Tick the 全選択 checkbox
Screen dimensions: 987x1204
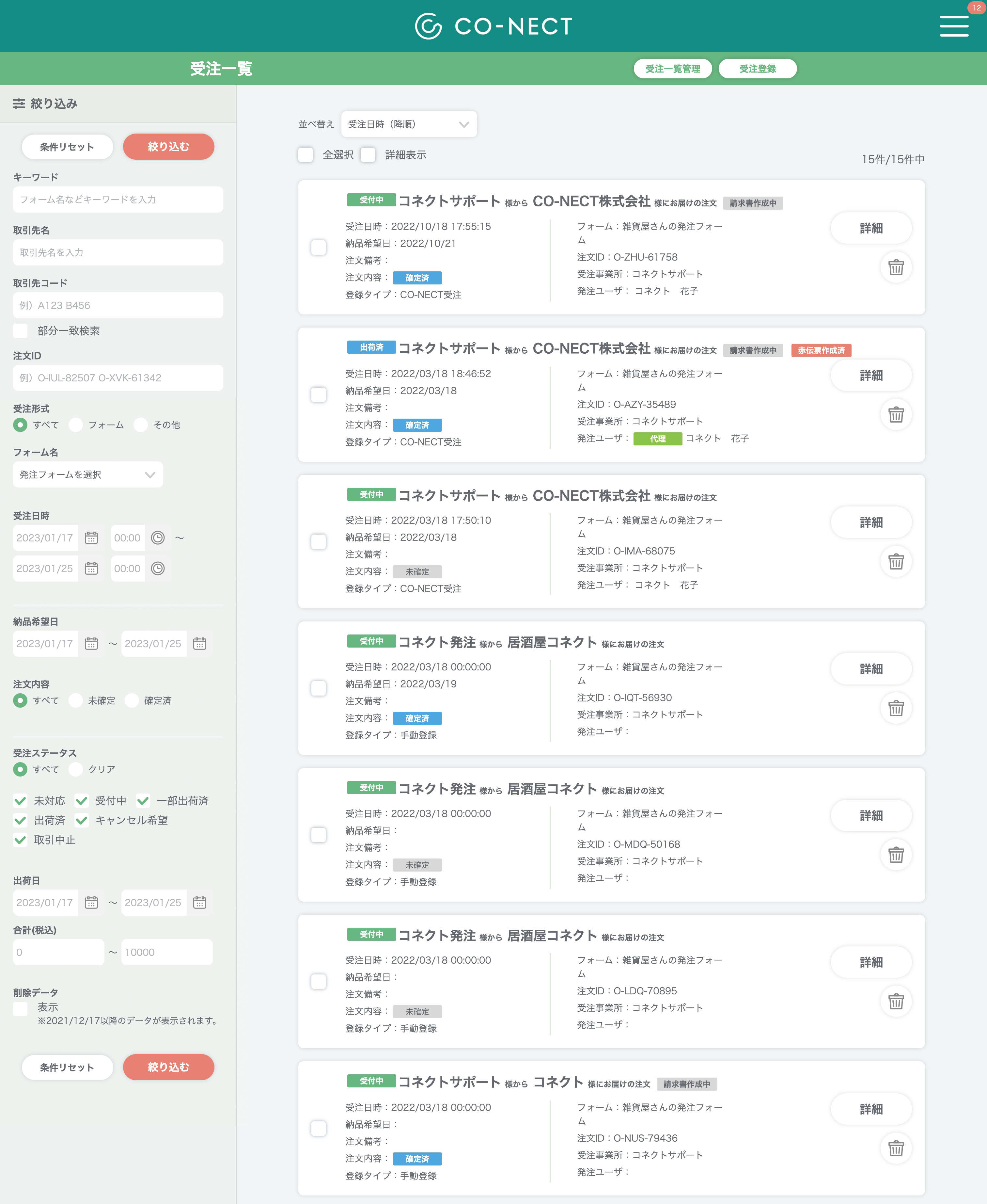pos(306,155)
